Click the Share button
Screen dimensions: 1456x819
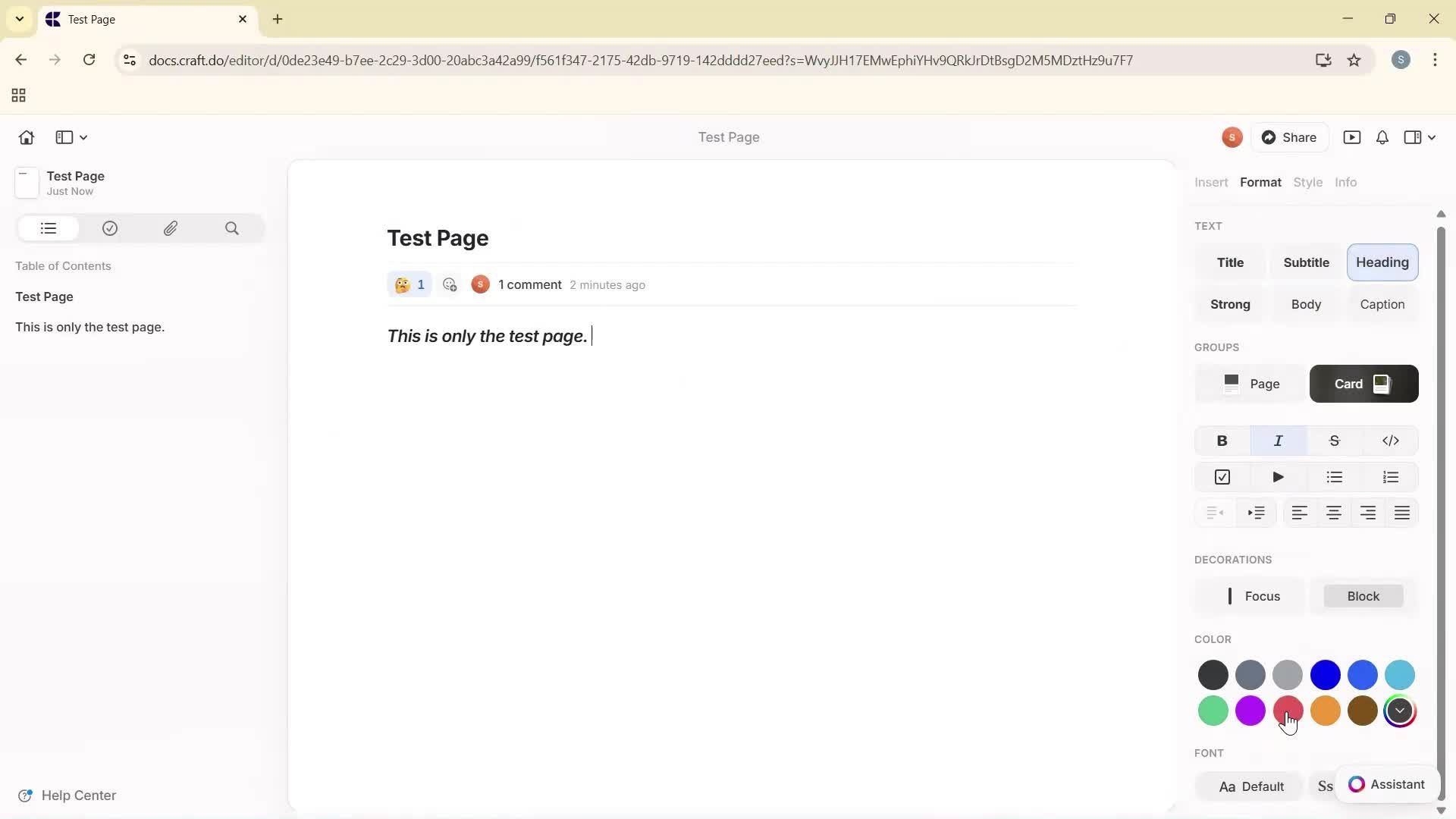click(1290, 137)
